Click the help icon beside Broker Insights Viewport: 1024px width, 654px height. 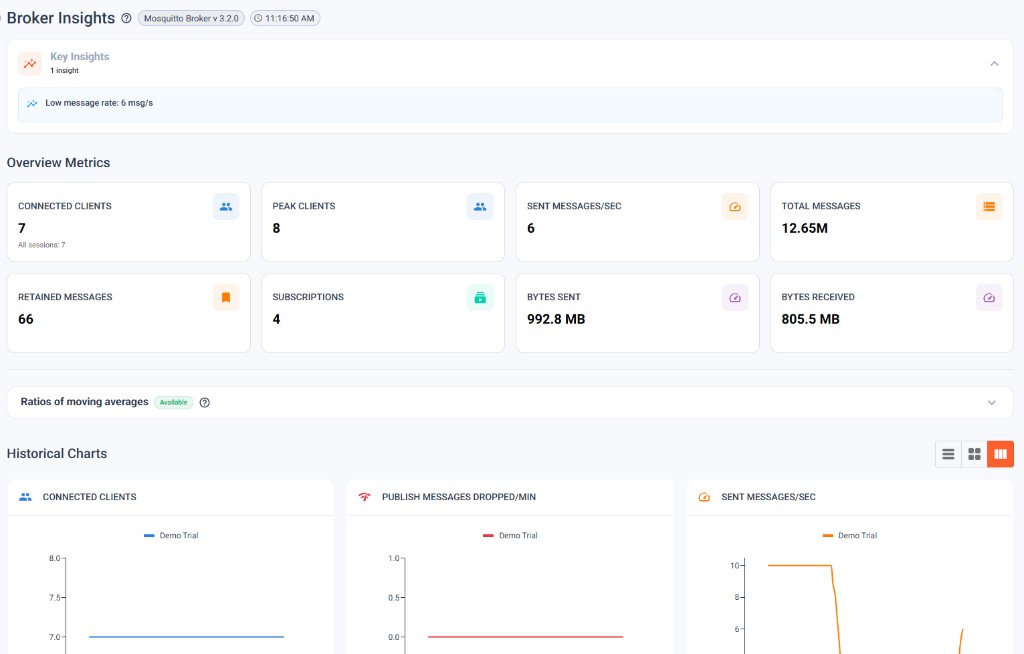pos(126,18)
